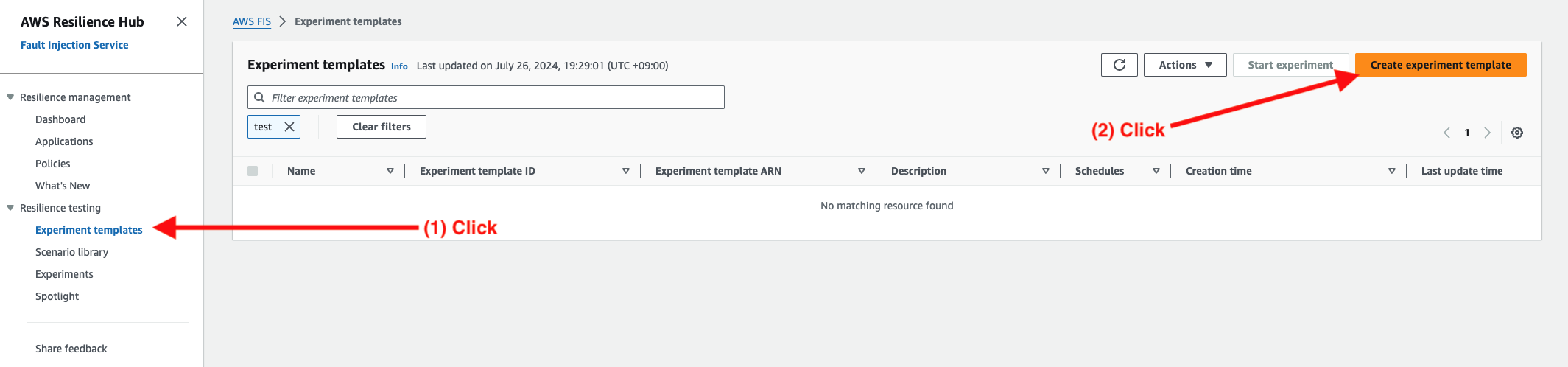Click the refresh templates icon button
Image resolution: width=1568 pixels, height=367 pixels.
click(1119, 65)
